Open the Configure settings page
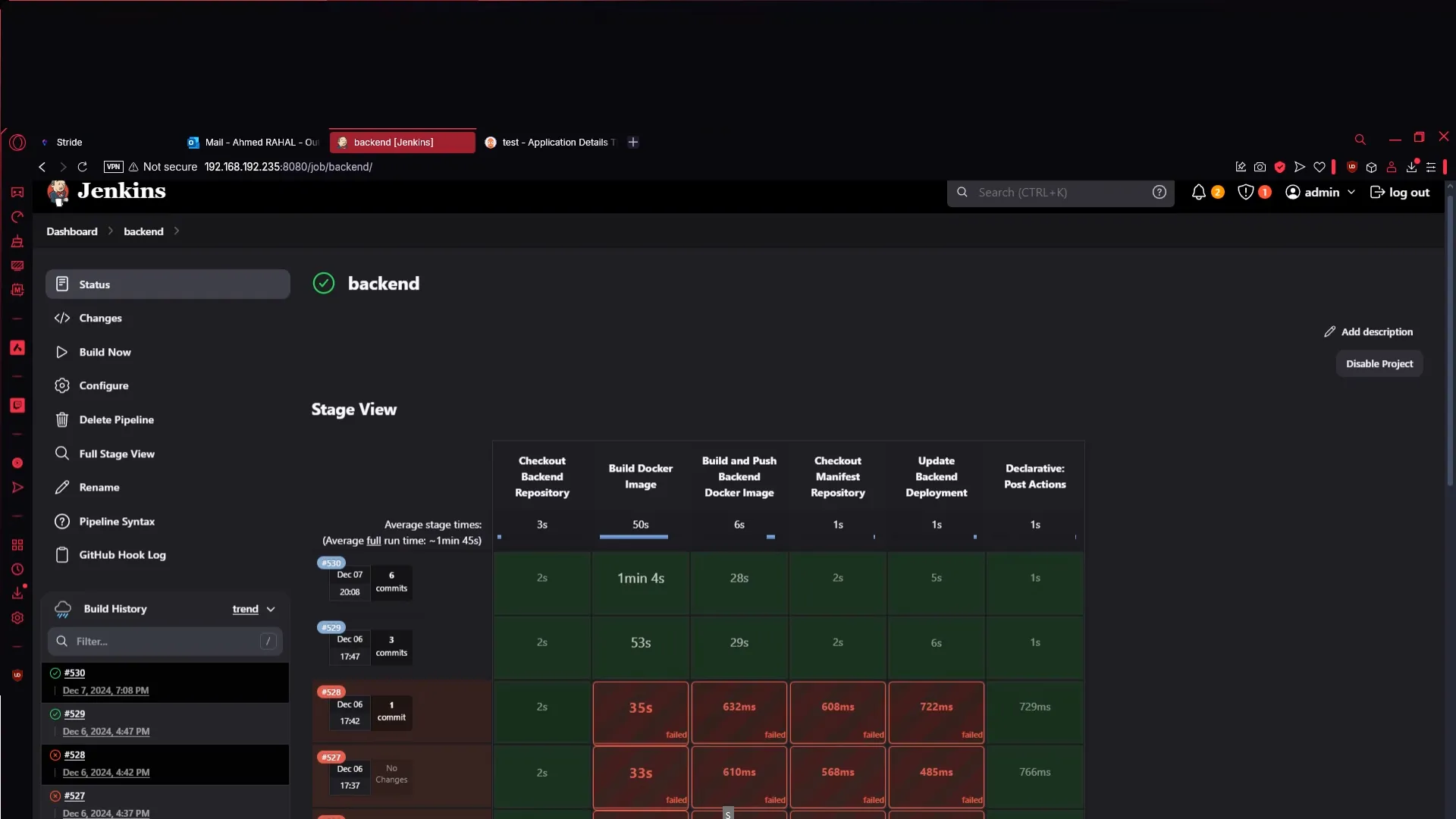Viewport: 1456px width, 819px height. click(x=104, y=385)
